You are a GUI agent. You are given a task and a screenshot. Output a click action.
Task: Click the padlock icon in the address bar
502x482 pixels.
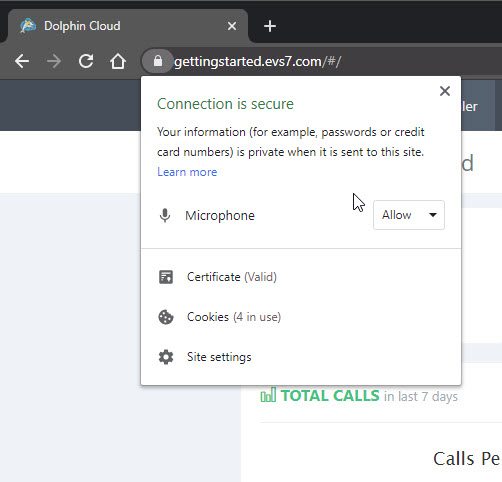[158, 61]
